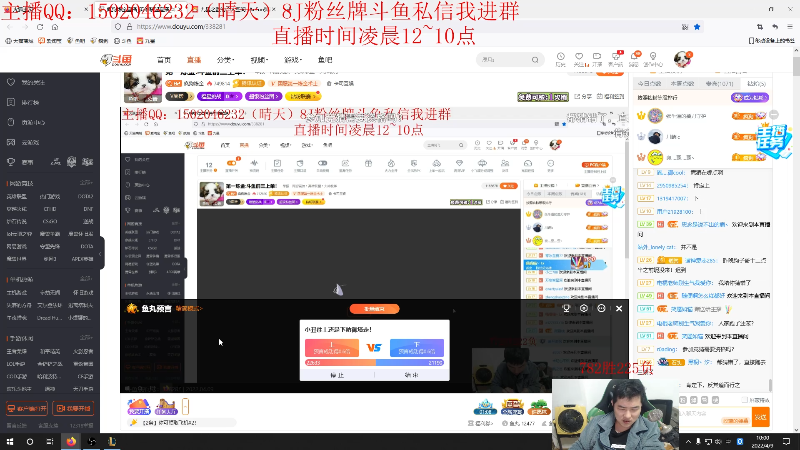The image size is (800, 450).
Task: Open the message bell icon with orange badge
Action: (x=634, y=59)
